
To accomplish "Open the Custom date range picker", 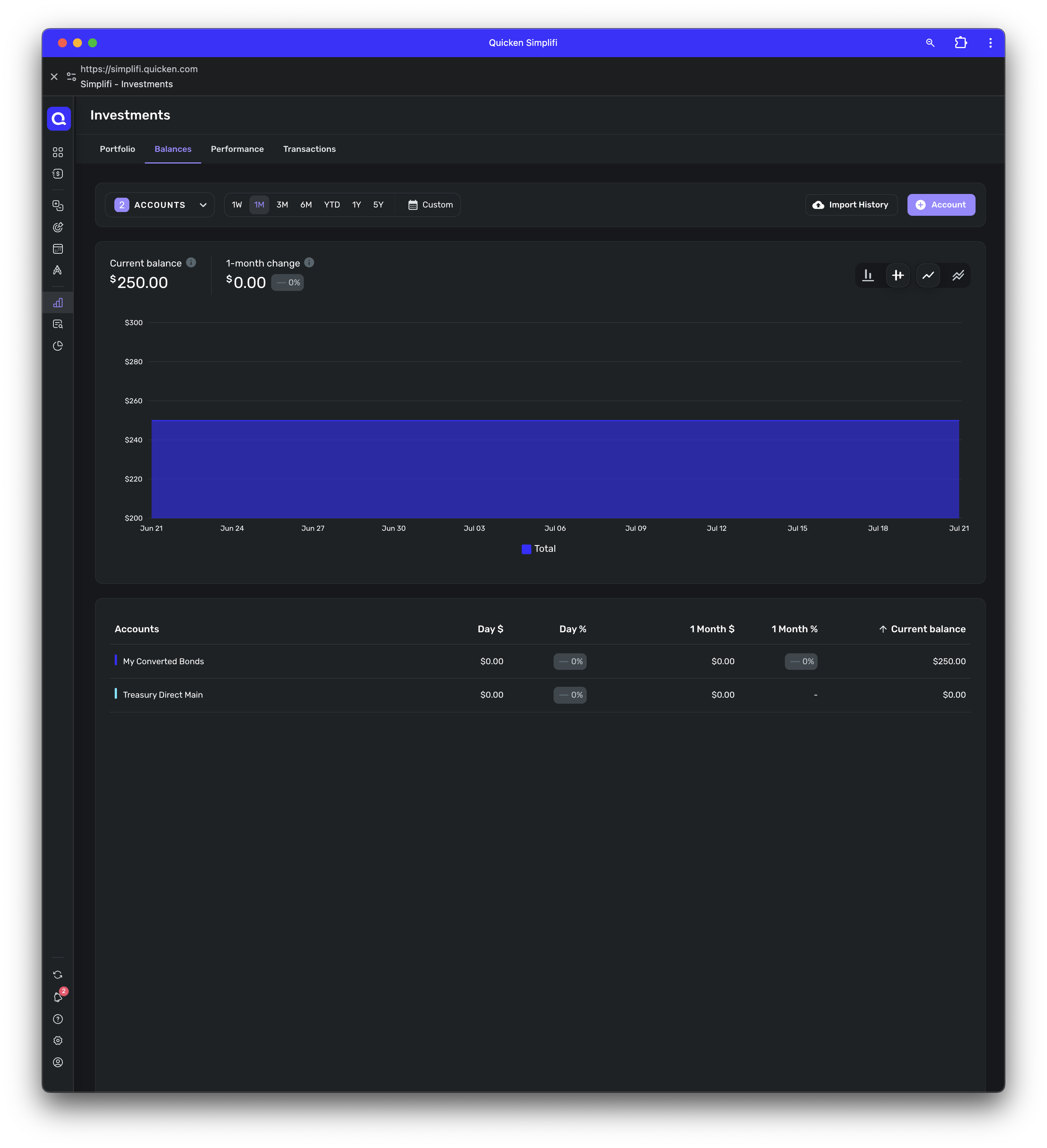I will [430, 205].
